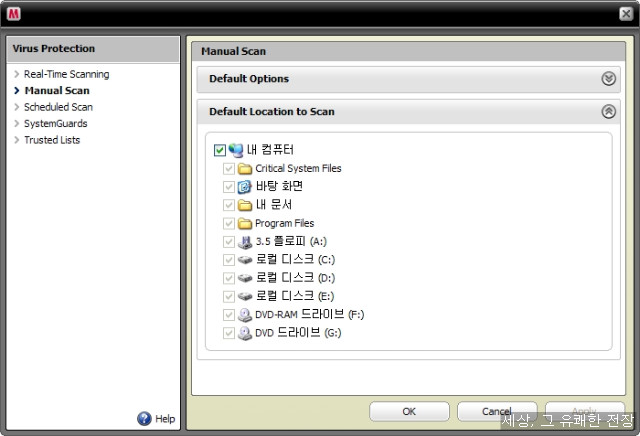
Task: Toggle the 로컬 디스크 (C:) checkbox
Action: pos(229,260)
